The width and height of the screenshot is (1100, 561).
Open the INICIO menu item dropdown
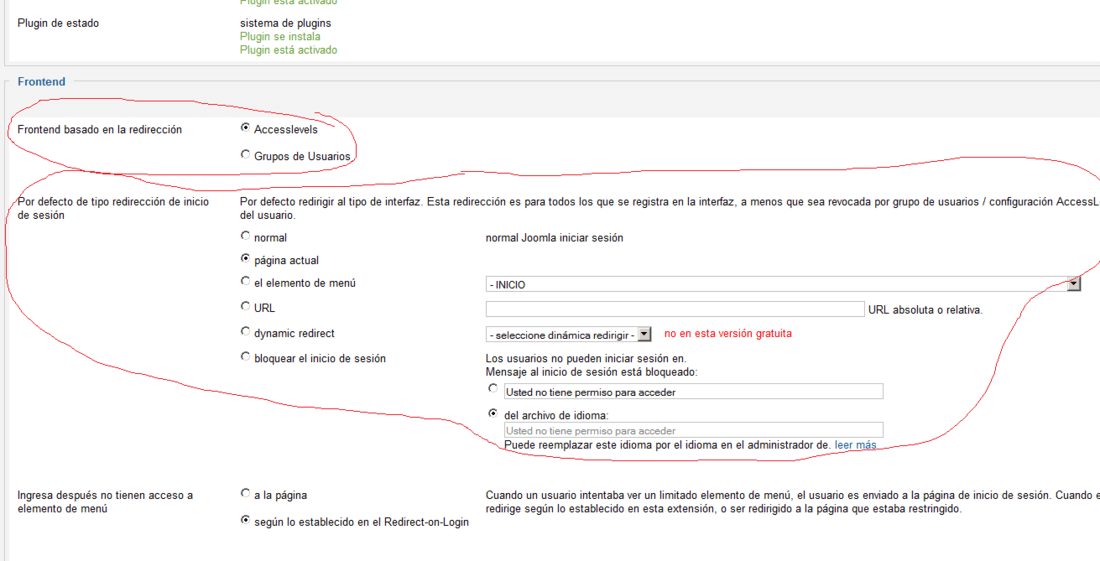(783, 284)
